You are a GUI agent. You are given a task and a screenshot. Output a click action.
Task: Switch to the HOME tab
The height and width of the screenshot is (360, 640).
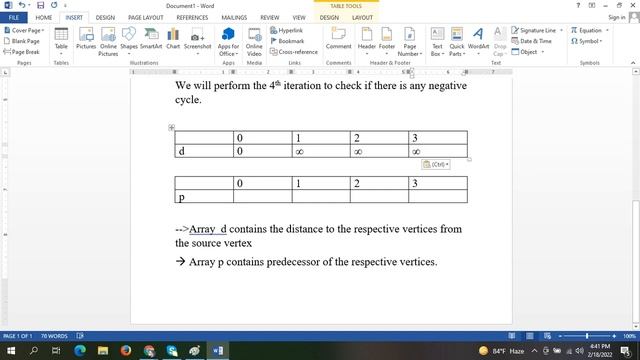[44, 18]
